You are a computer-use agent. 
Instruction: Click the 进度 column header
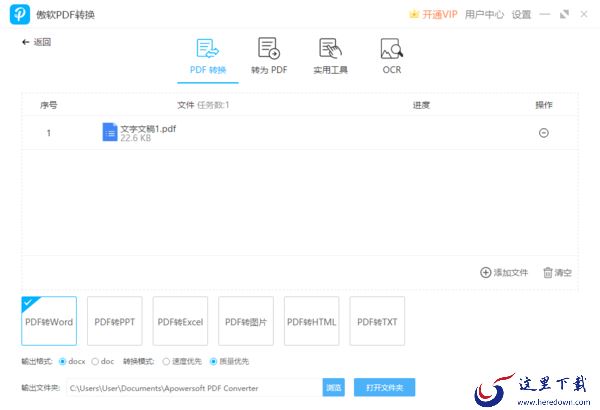coord(421,105)
